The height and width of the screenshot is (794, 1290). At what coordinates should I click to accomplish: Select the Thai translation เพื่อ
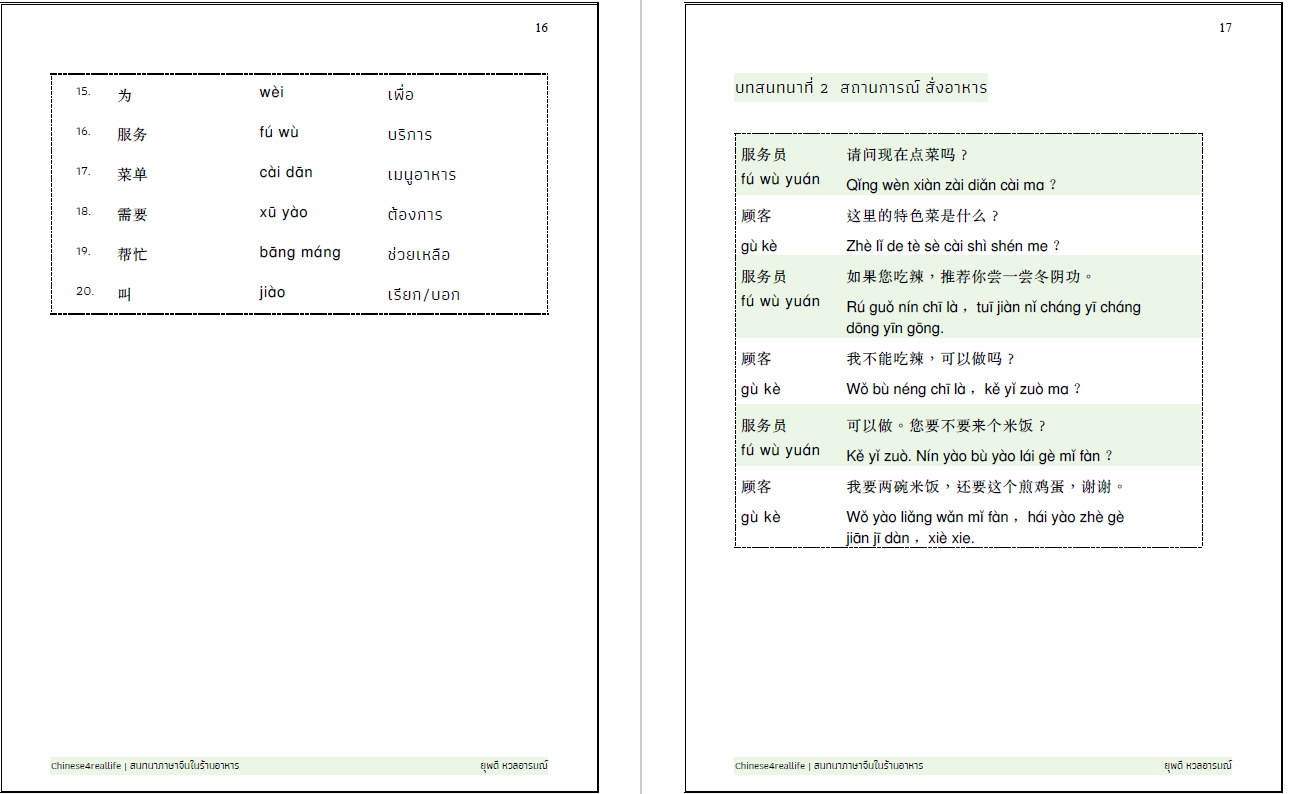pos(399,95)
